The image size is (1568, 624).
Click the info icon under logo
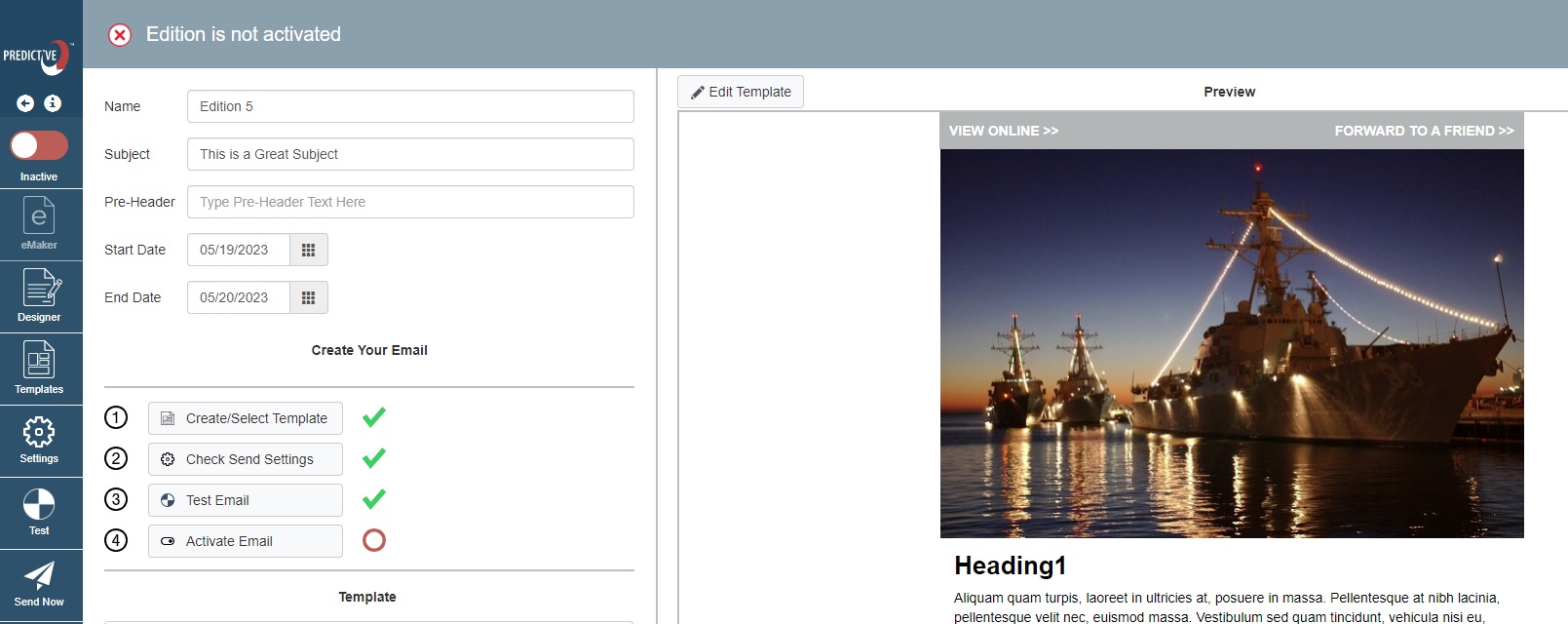53,103
